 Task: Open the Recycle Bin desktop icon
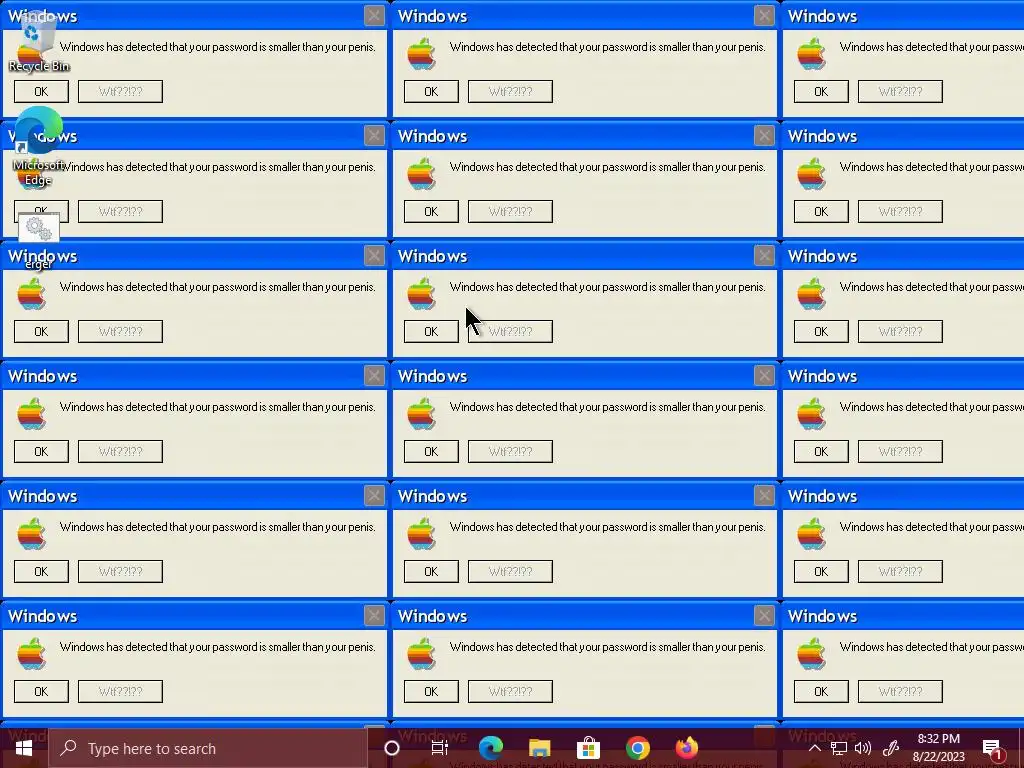click(39, 40)
